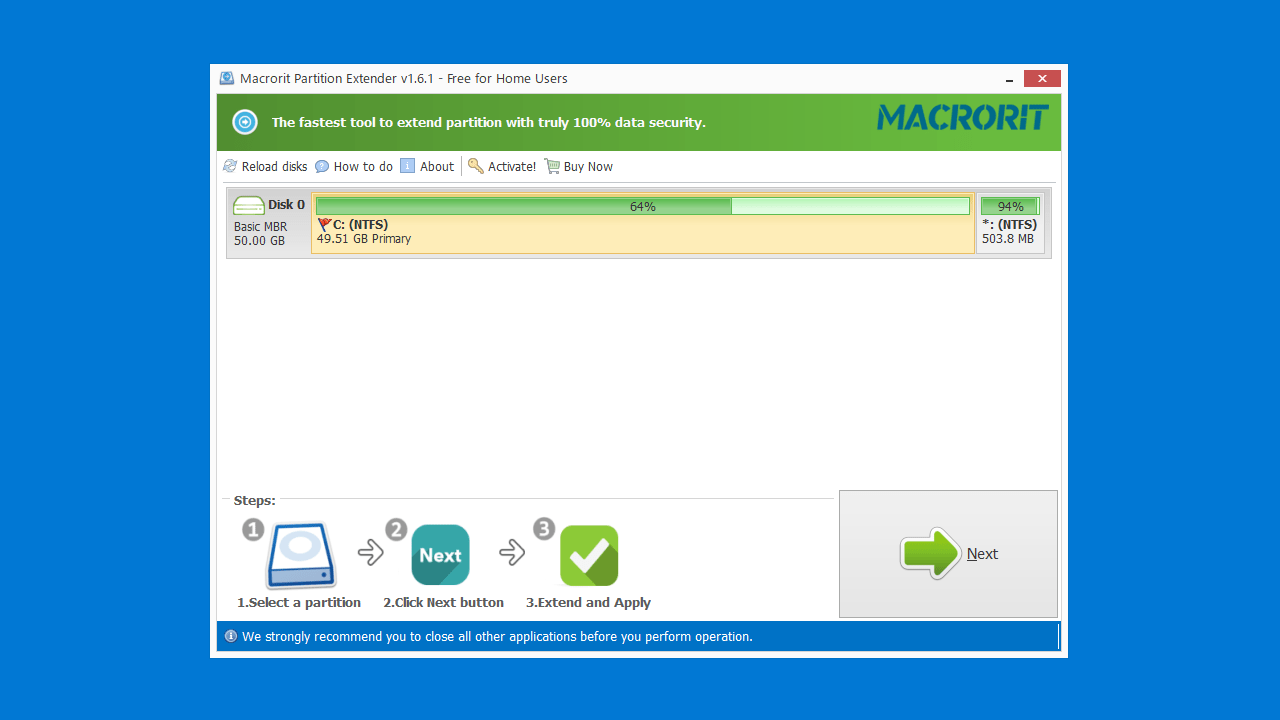The image size is (1280, 720).
Task: Click the "3.Extend and Apply" step caption
Action: pos(588,603)
